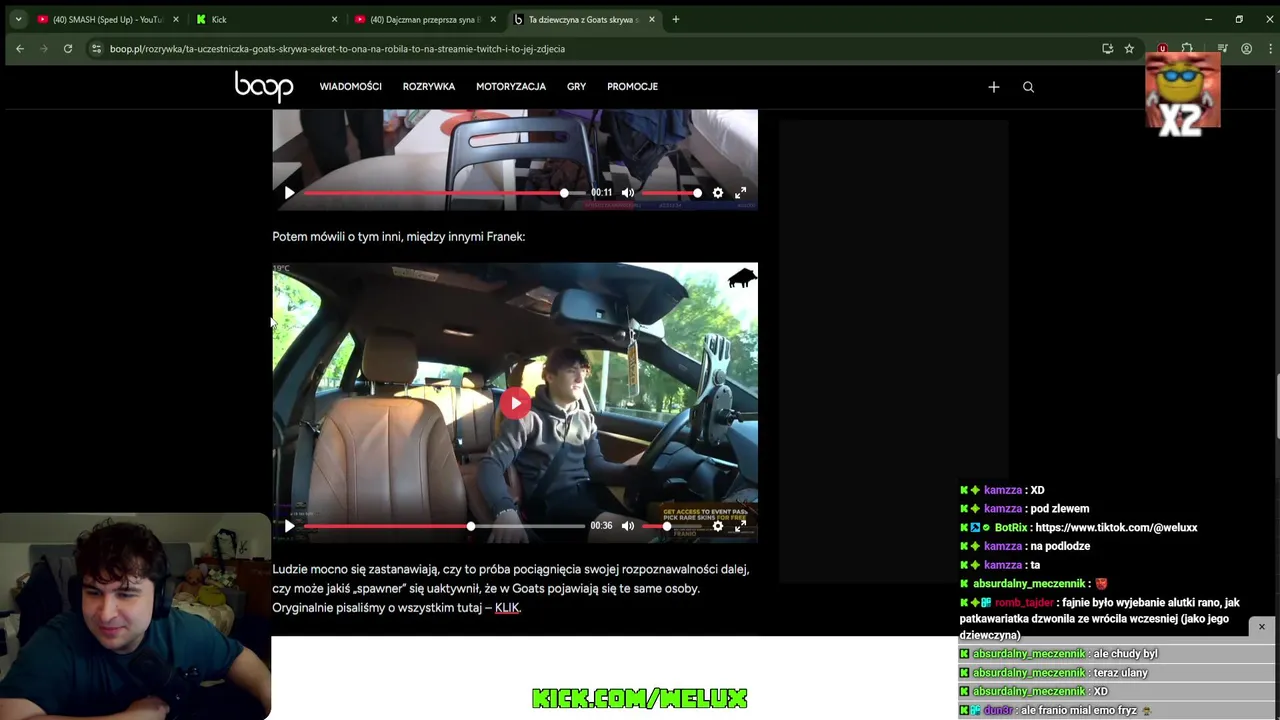Image resolution: width=1280 pixels, height=720 pixels.
Task: Enter fullscreen on the upper video
Action: point(741,193)
